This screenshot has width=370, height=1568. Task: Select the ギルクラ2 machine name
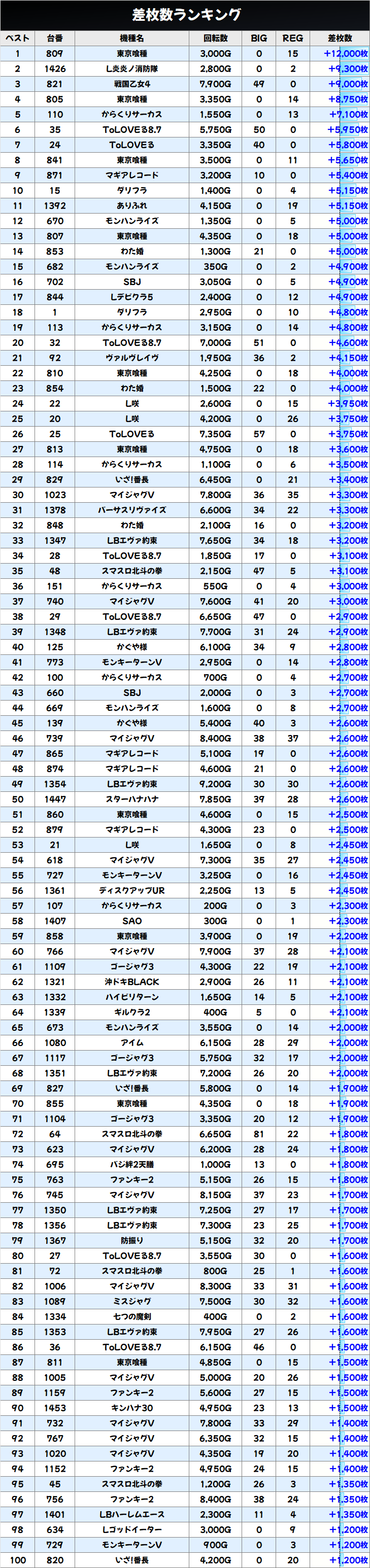(x=132, y=1012)
